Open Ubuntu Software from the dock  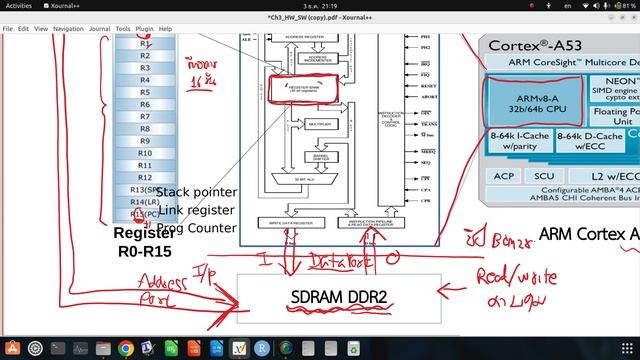pyautogui.click(x=13, y=348)
